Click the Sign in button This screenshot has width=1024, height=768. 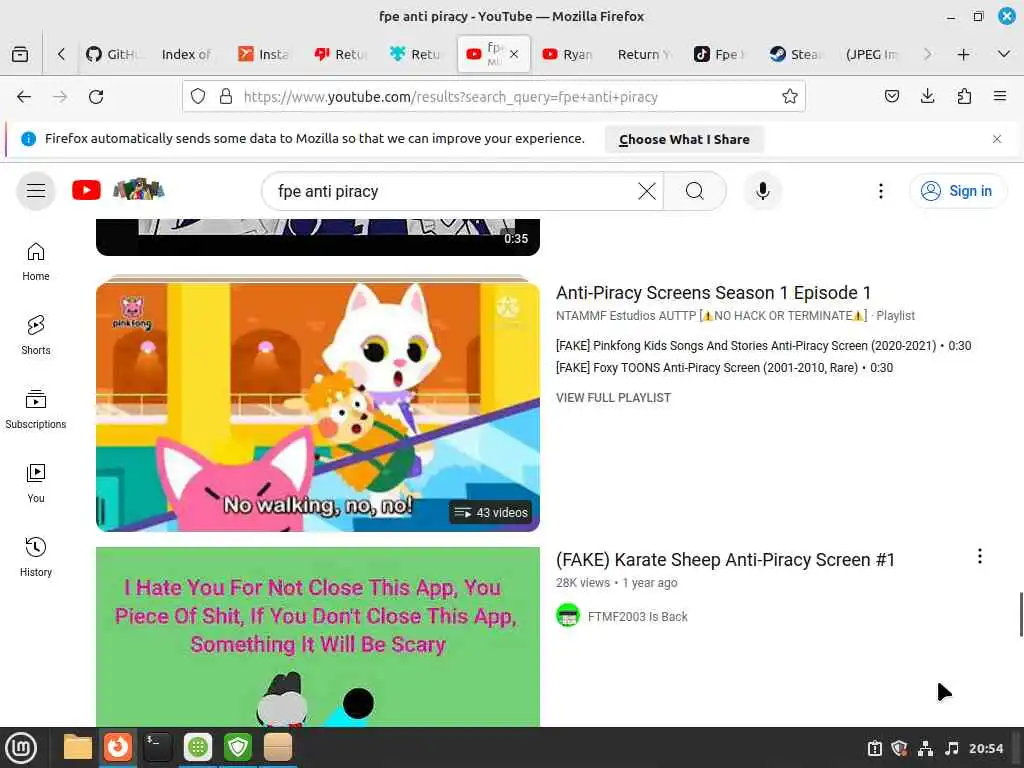point(957,191)
